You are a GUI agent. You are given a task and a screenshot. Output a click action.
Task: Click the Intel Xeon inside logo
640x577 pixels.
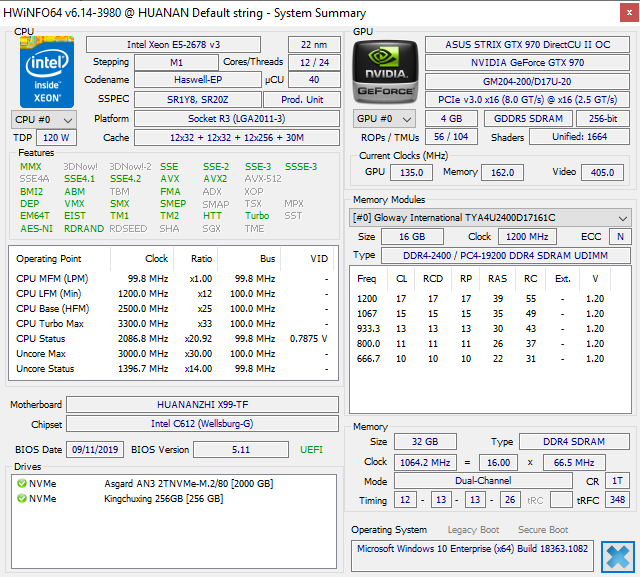click(47, 71)
